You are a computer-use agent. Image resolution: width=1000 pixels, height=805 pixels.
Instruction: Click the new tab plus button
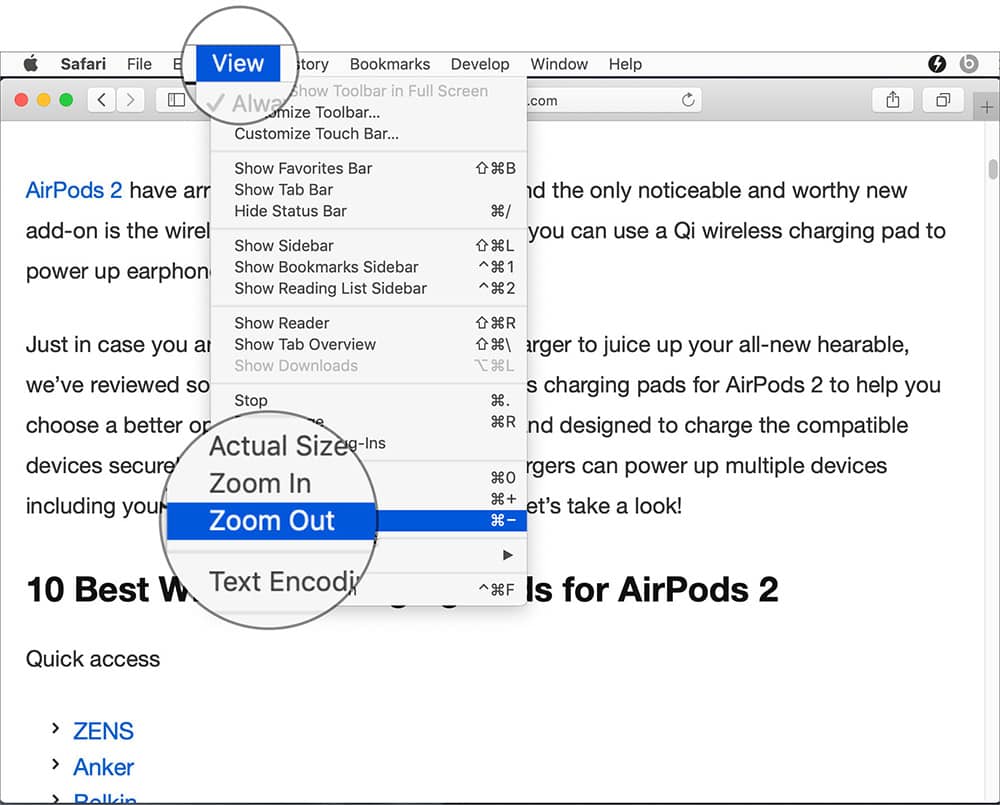pyautogui.click(x=986, y=104)
